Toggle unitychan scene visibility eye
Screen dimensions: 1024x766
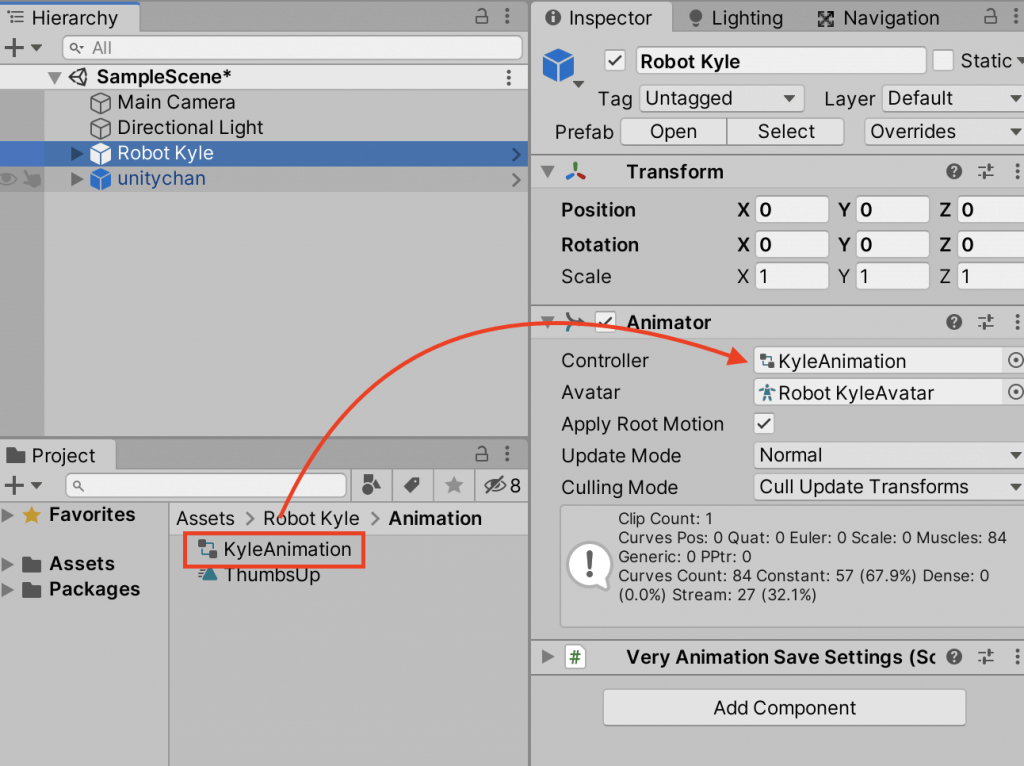pyautogui.click(x=8, y=179)
